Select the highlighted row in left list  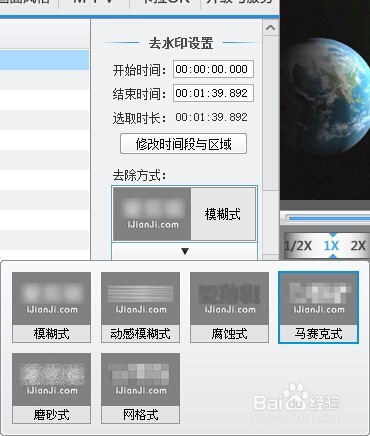coord(44,60)
